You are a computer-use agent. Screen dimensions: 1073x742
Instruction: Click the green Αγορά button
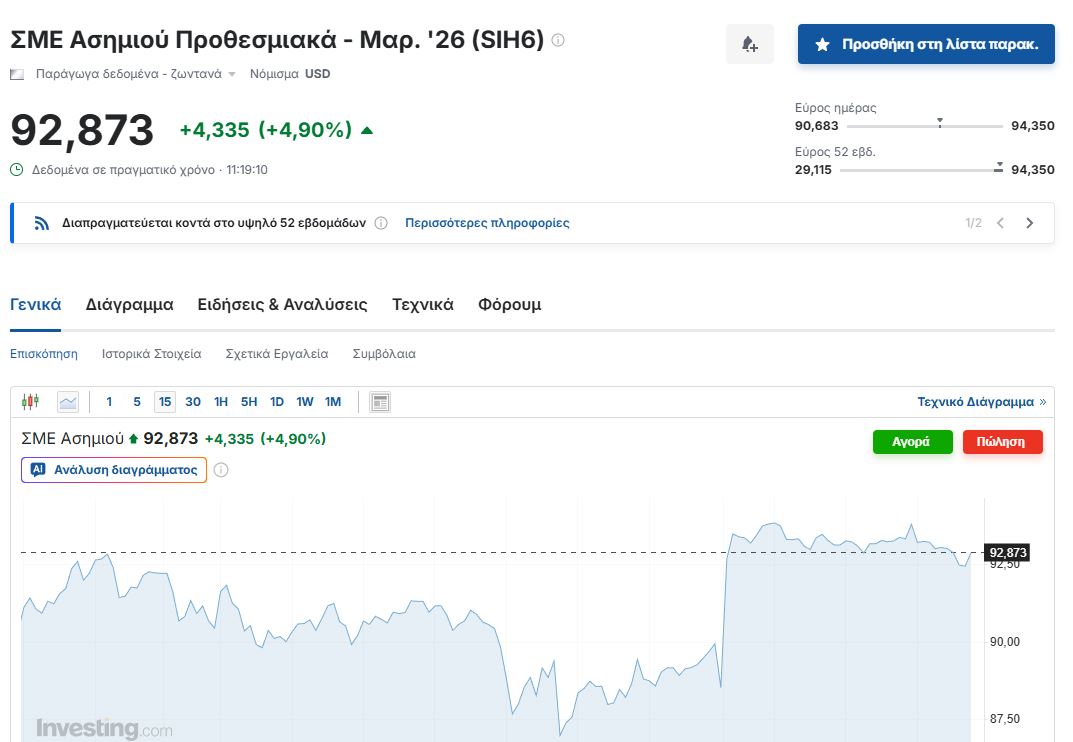point(912,442)
